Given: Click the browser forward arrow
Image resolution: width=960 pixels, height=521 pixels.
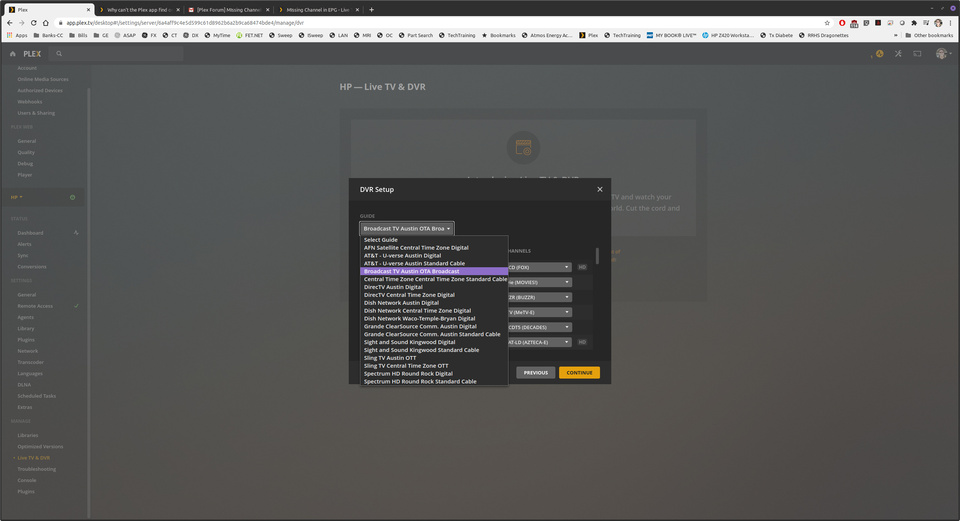Looking at the screenshot, I should [x=21, y=23].
